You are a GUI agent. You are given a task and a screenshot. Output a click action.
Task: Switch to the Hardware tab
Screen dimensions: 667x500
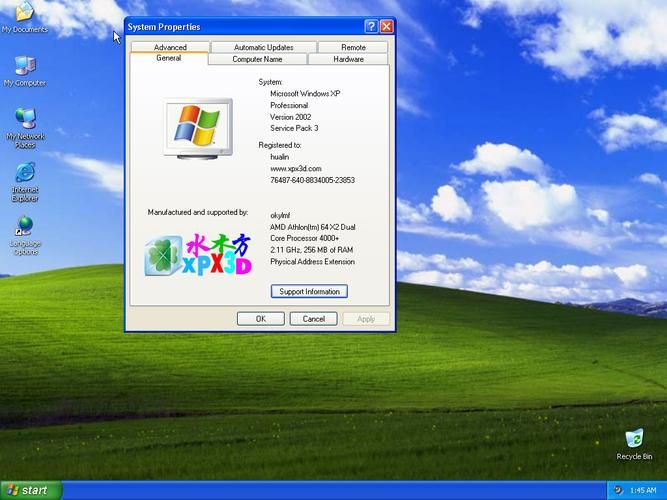348,59
